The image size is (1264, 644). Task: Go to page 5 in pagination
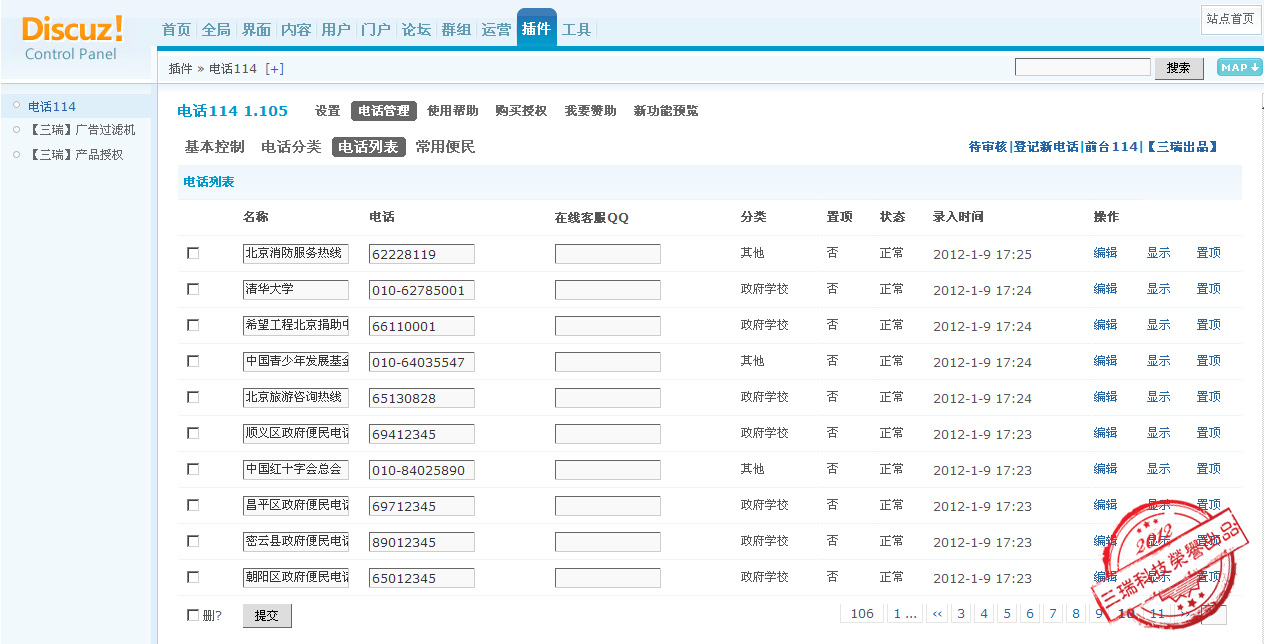click(1007, 614)
